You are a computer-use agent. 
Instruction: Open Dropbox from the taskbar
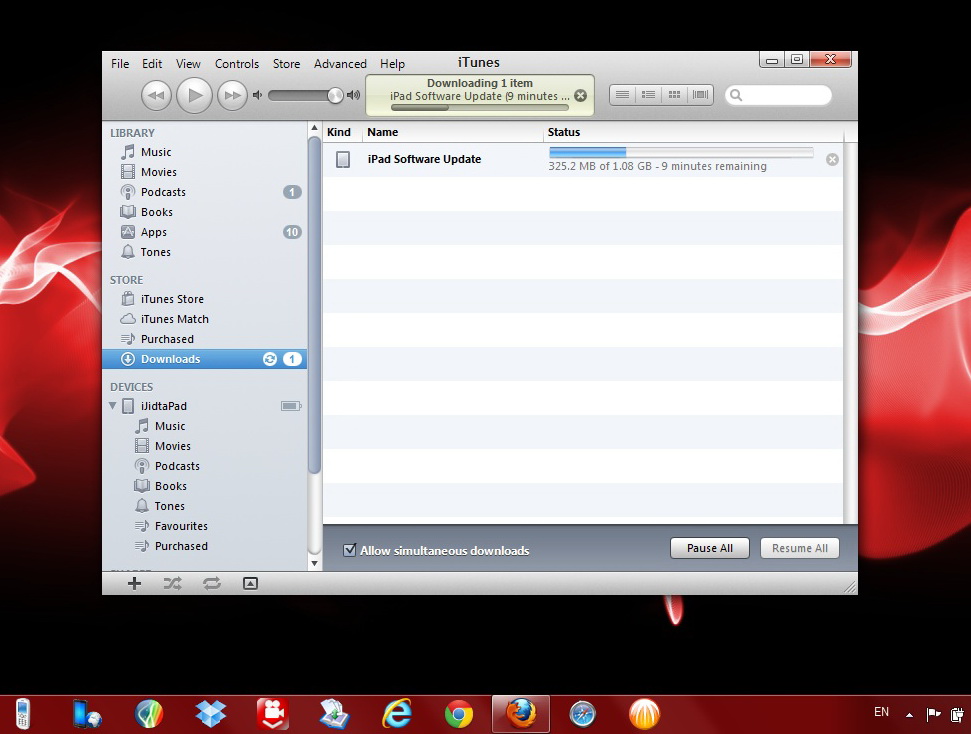point(211,714)
